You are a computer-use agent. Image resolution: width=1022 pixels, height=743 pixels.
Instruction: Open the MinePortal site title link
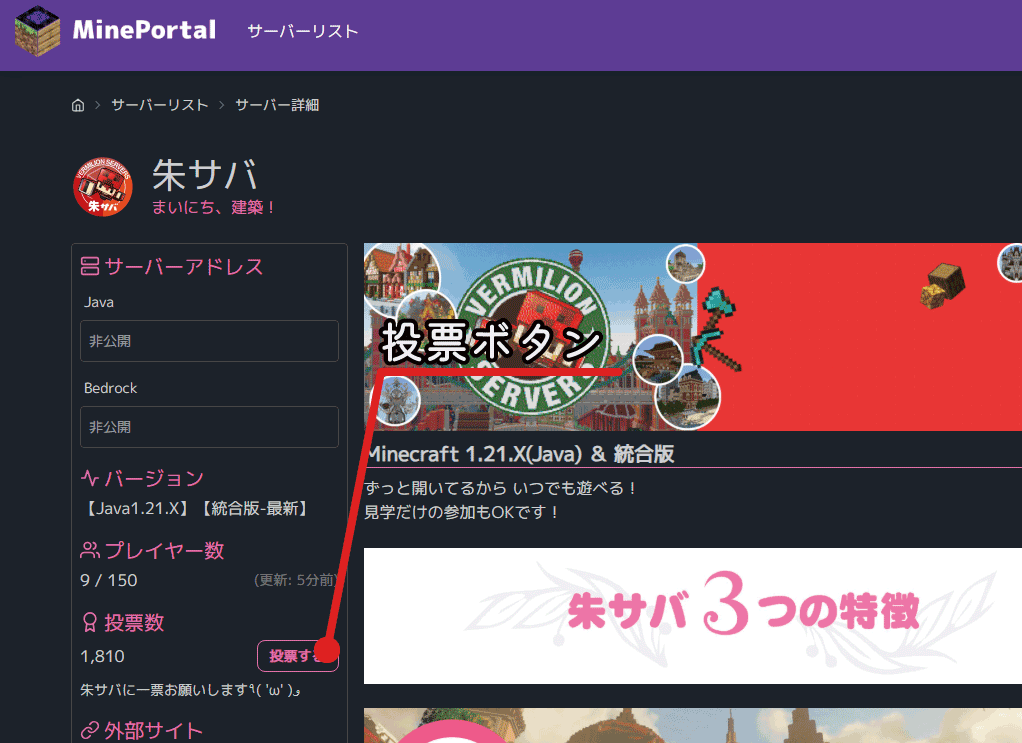tap(144, 30)
